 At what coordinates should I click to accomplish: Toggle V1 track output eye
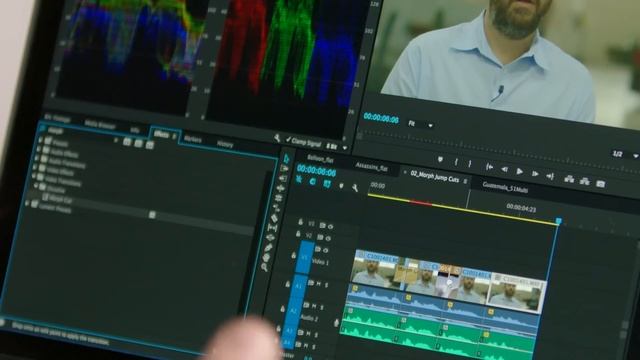pos(325,250)
